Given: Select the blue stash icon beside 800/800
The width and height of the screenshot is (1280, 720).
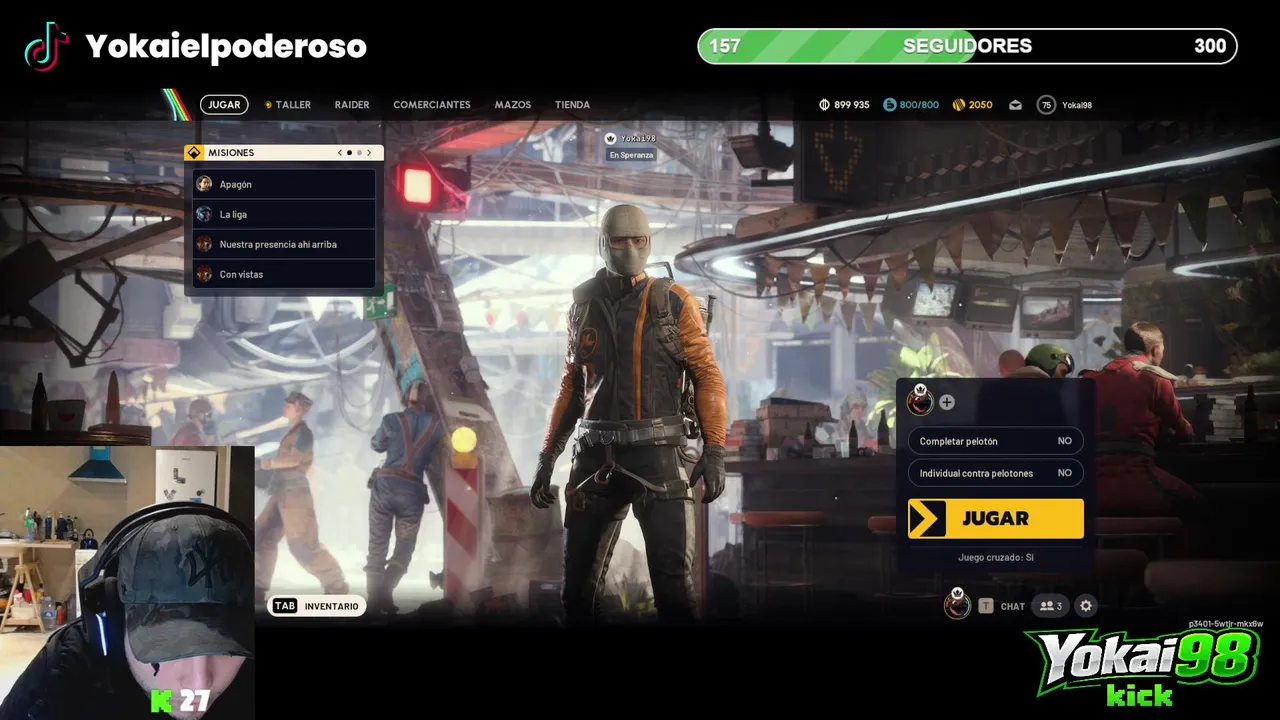Looking at the screenshot, I should click(x=889, y=105).
